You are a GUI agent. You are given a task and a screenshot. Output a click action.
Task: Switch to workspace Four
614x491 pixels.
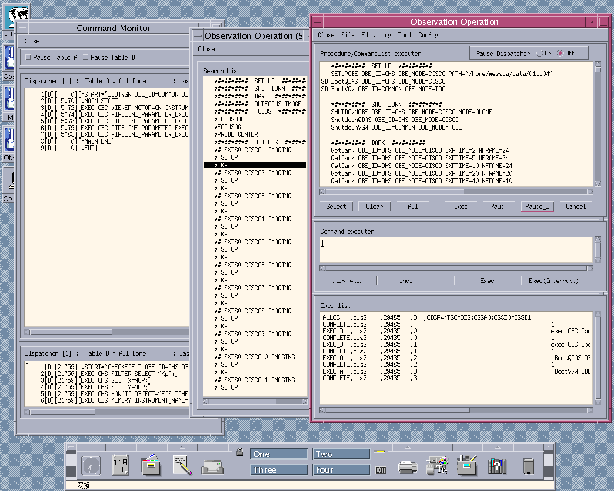click(x=341, y=470)
